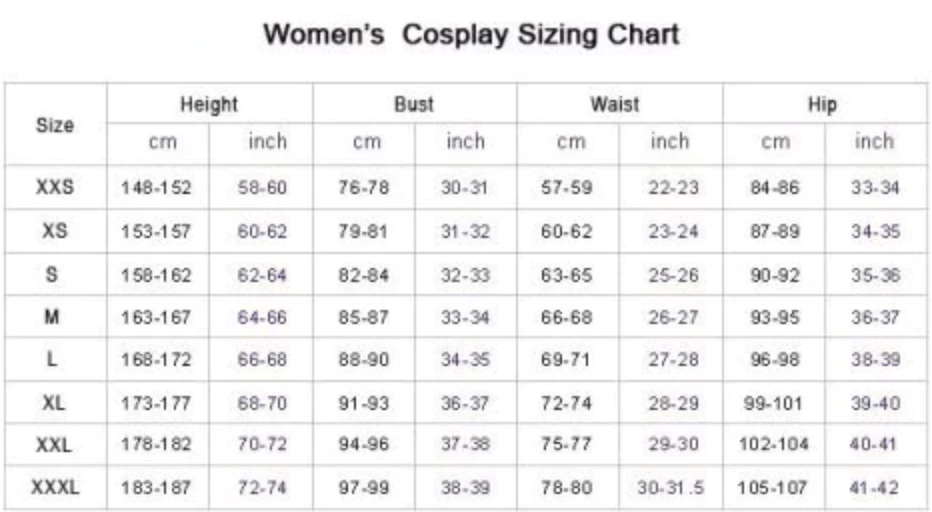Select the 66-68 waist cm cell

(x=567, y=318)
